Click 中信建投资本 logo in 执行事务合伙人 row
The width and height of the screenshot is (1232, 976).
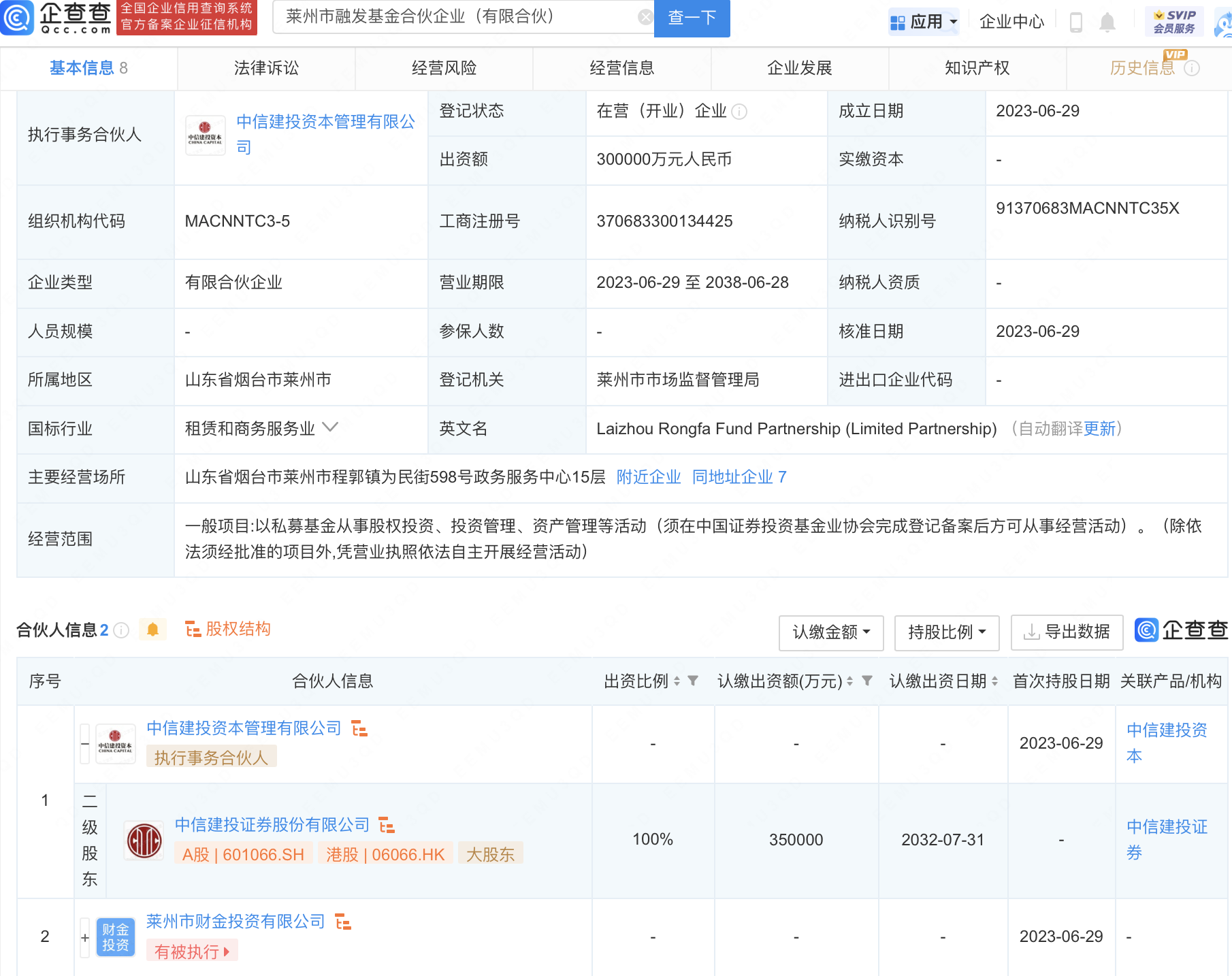pos(205,134)
